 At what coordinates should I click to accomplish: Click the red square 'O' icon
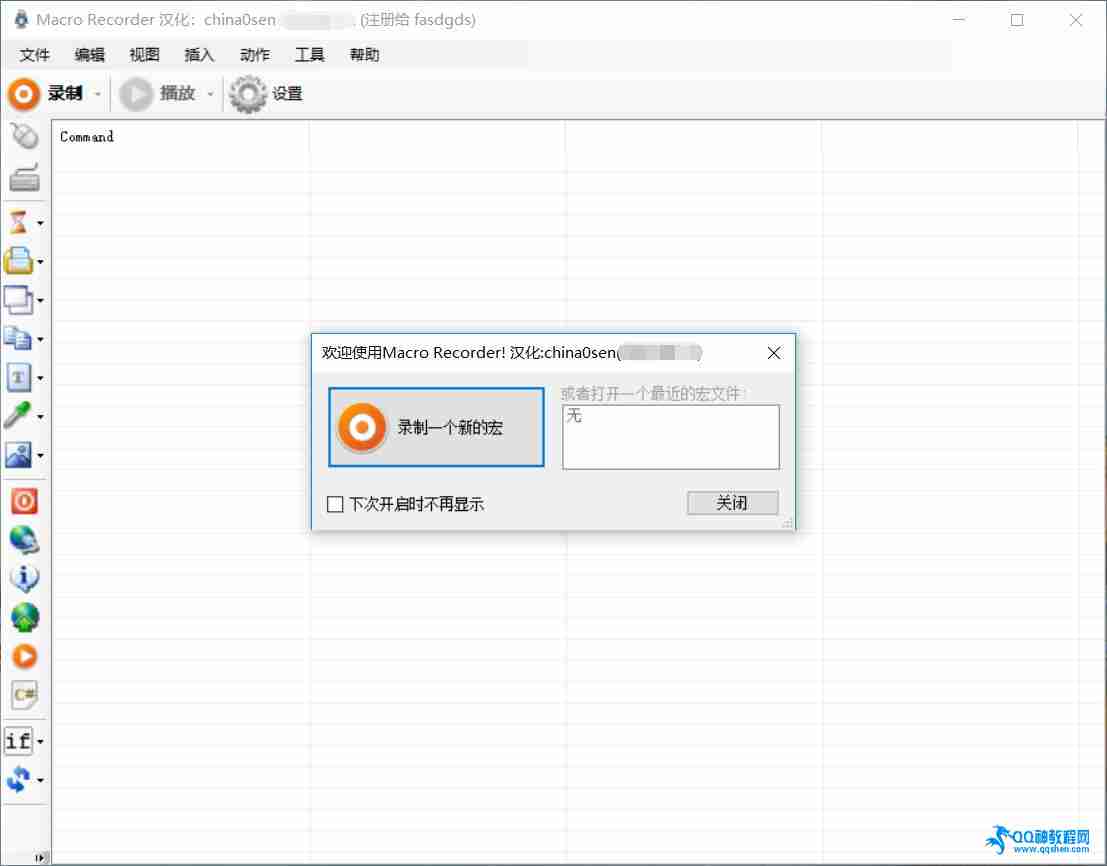click(24, 501)
